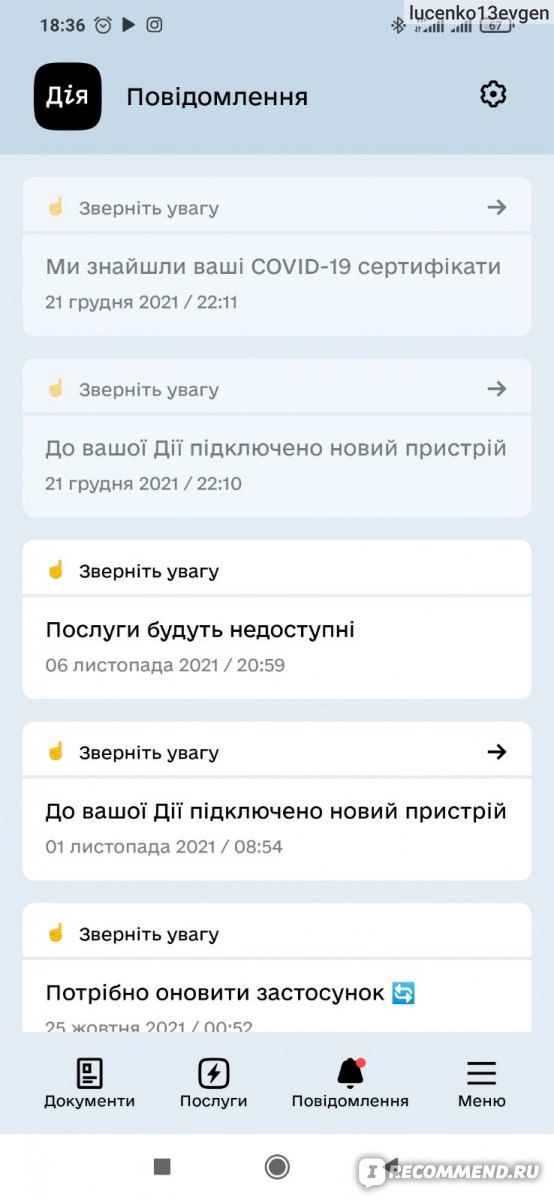
Task: Open 'До вашої Дії підключено' 21 грудня message
Action: click(x=276, y=448)
